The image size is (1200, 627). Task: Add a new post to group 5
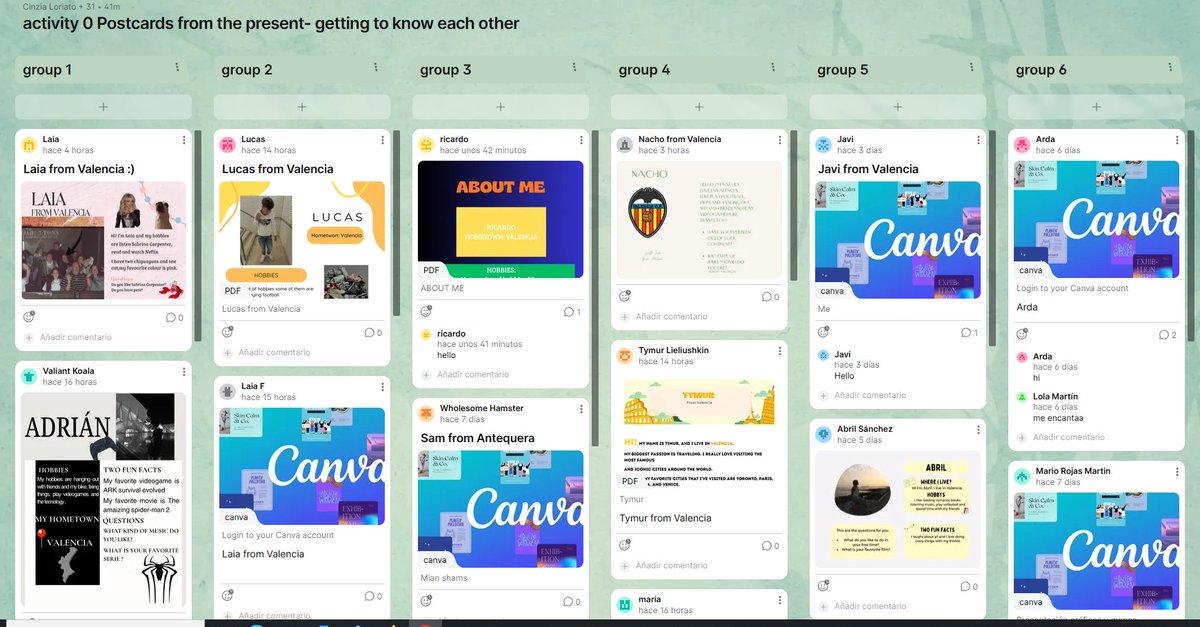(x=897, y=106)
